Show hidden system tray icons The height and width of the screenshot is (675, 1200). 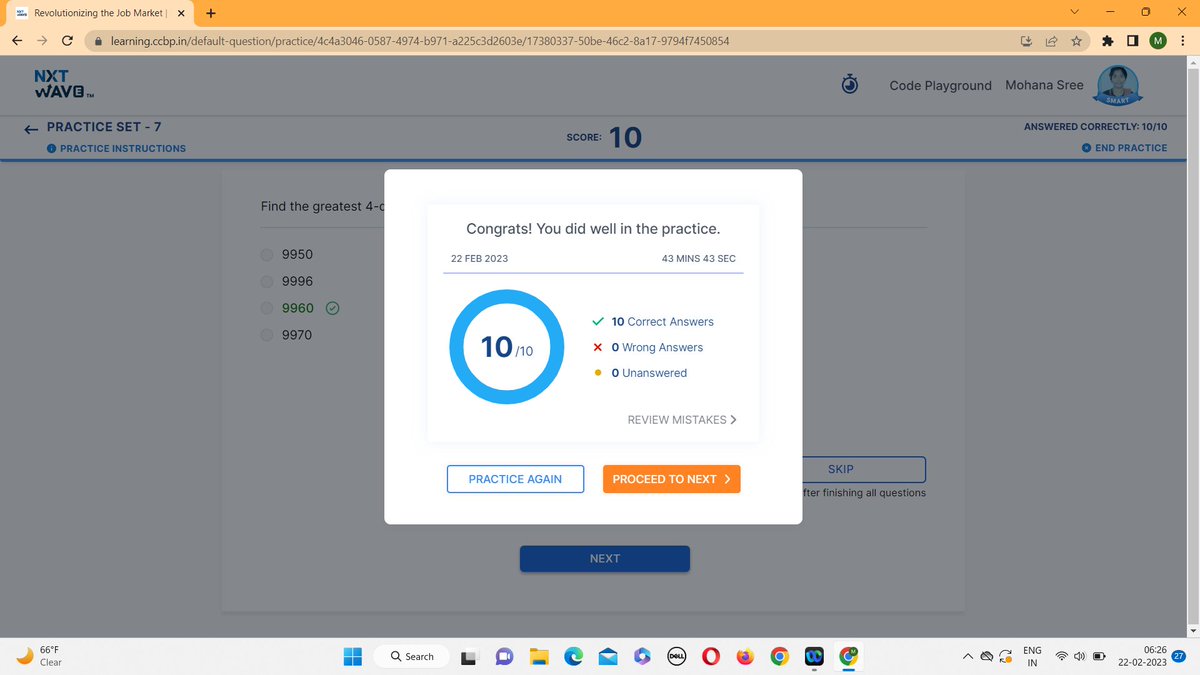tap(968, 657)
